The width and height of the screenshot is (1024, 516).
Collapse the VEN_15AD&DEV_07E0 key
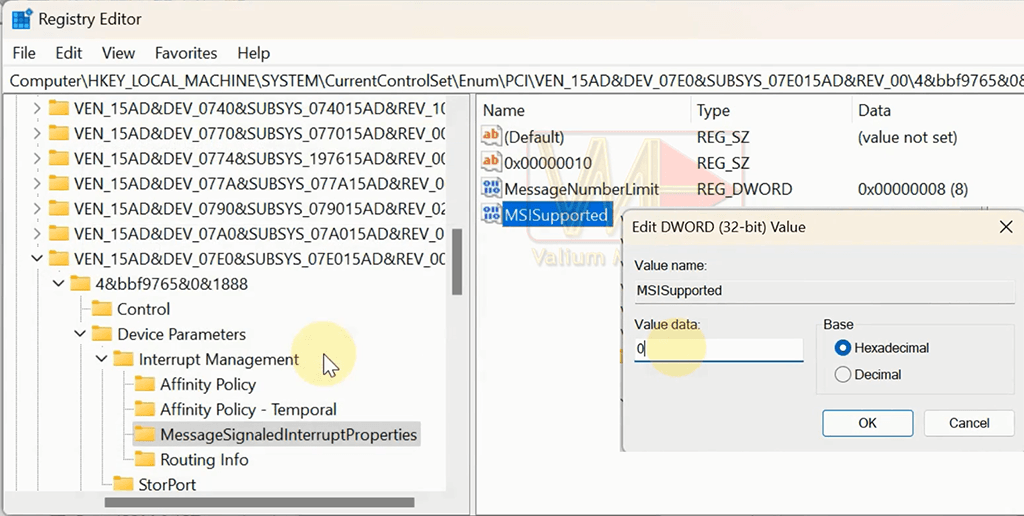pos(37,259)
